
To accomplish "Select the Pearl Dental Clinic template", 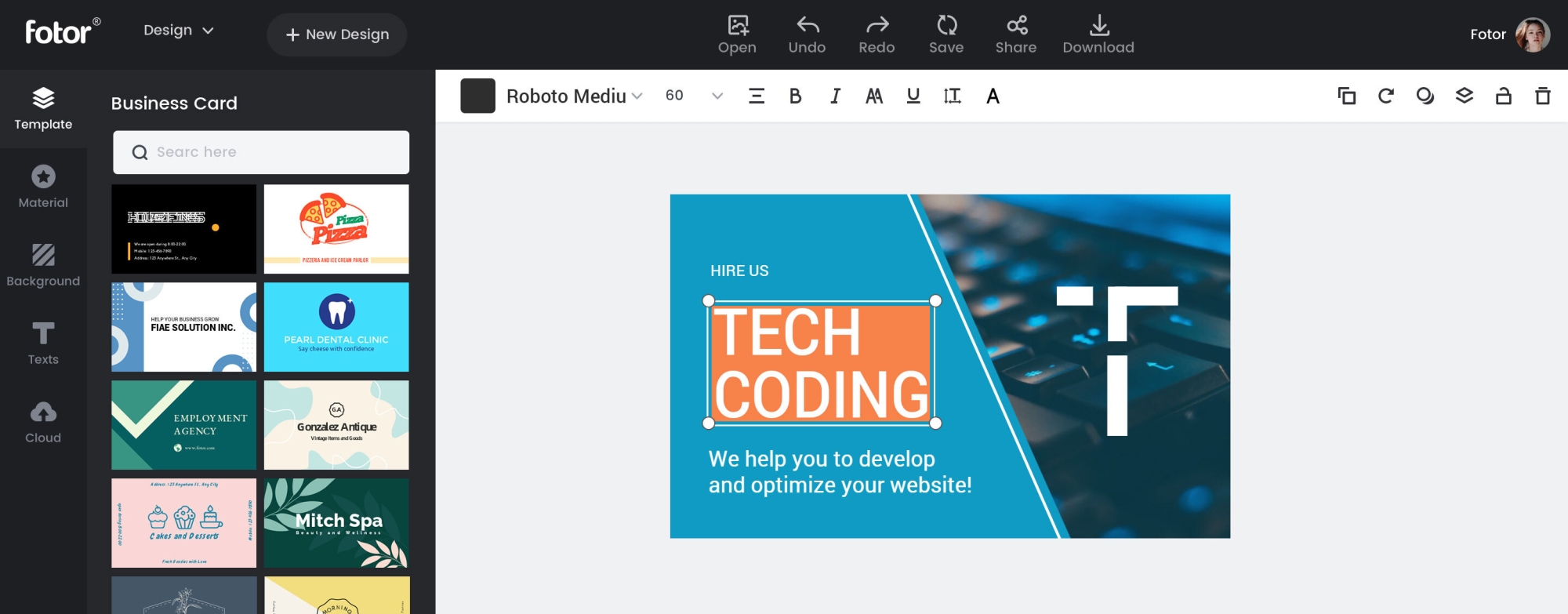I will coord(336,327).
